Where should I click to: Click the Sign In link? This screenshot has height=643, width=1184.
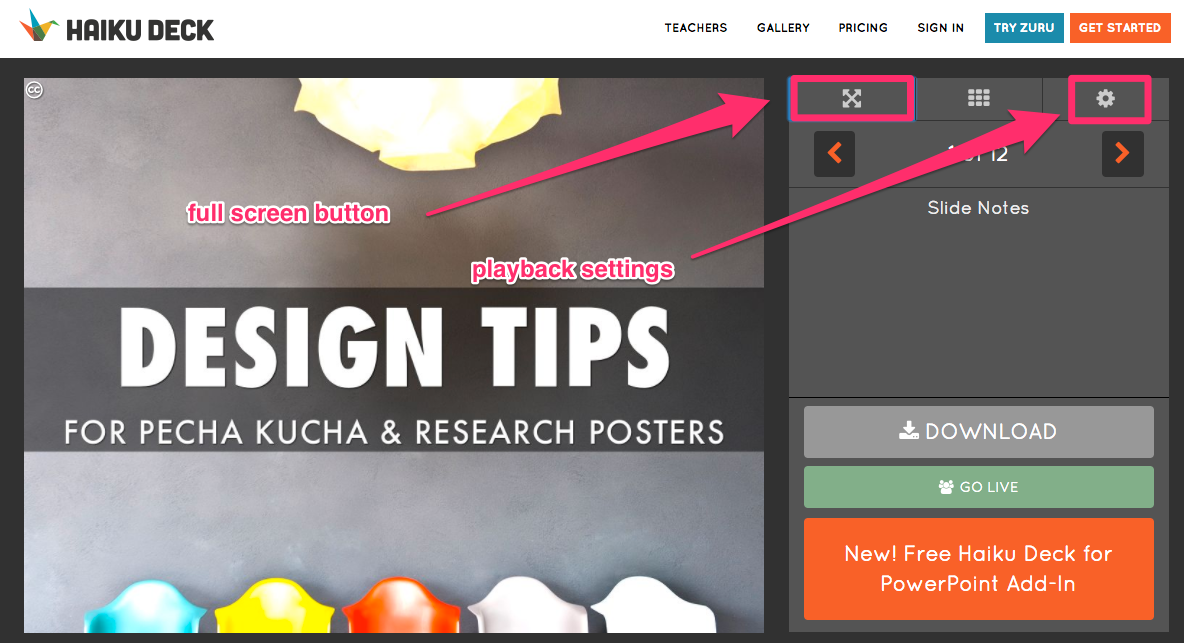940,28
